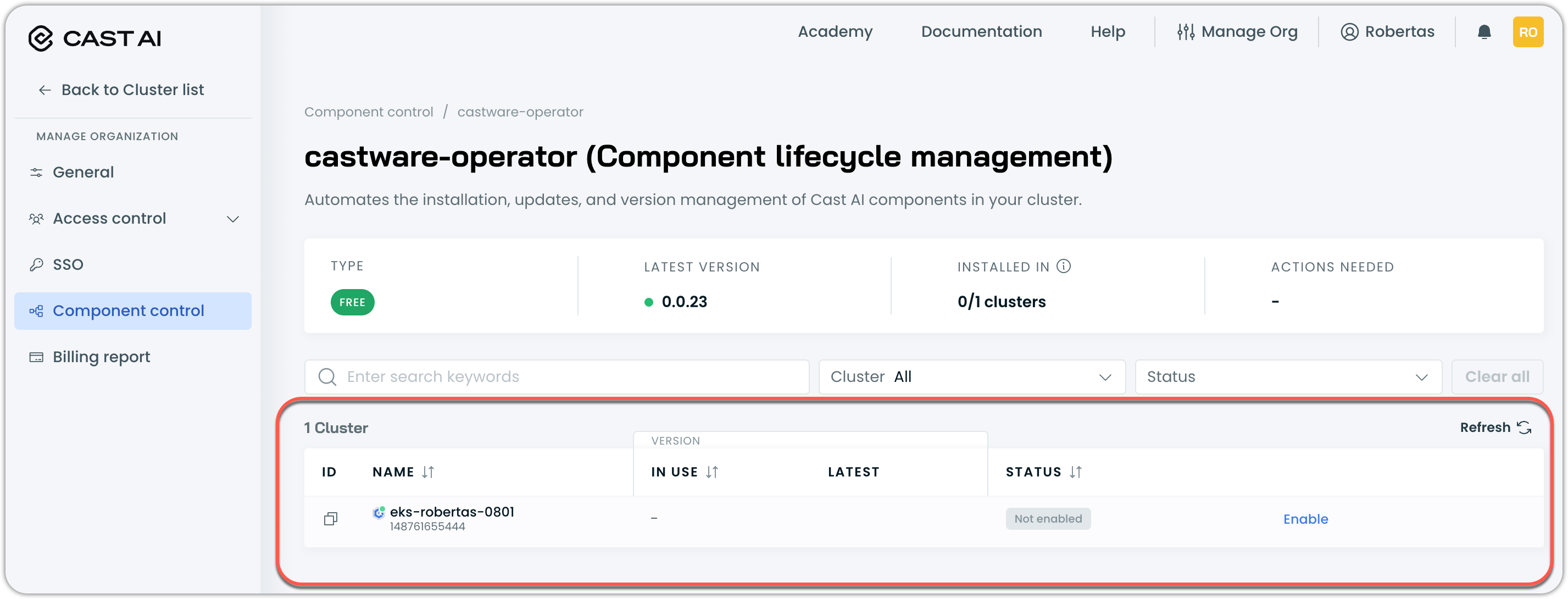Go to Billing report section
The height and width of the screenshot is (599, 1568).
tap(101, 357)
